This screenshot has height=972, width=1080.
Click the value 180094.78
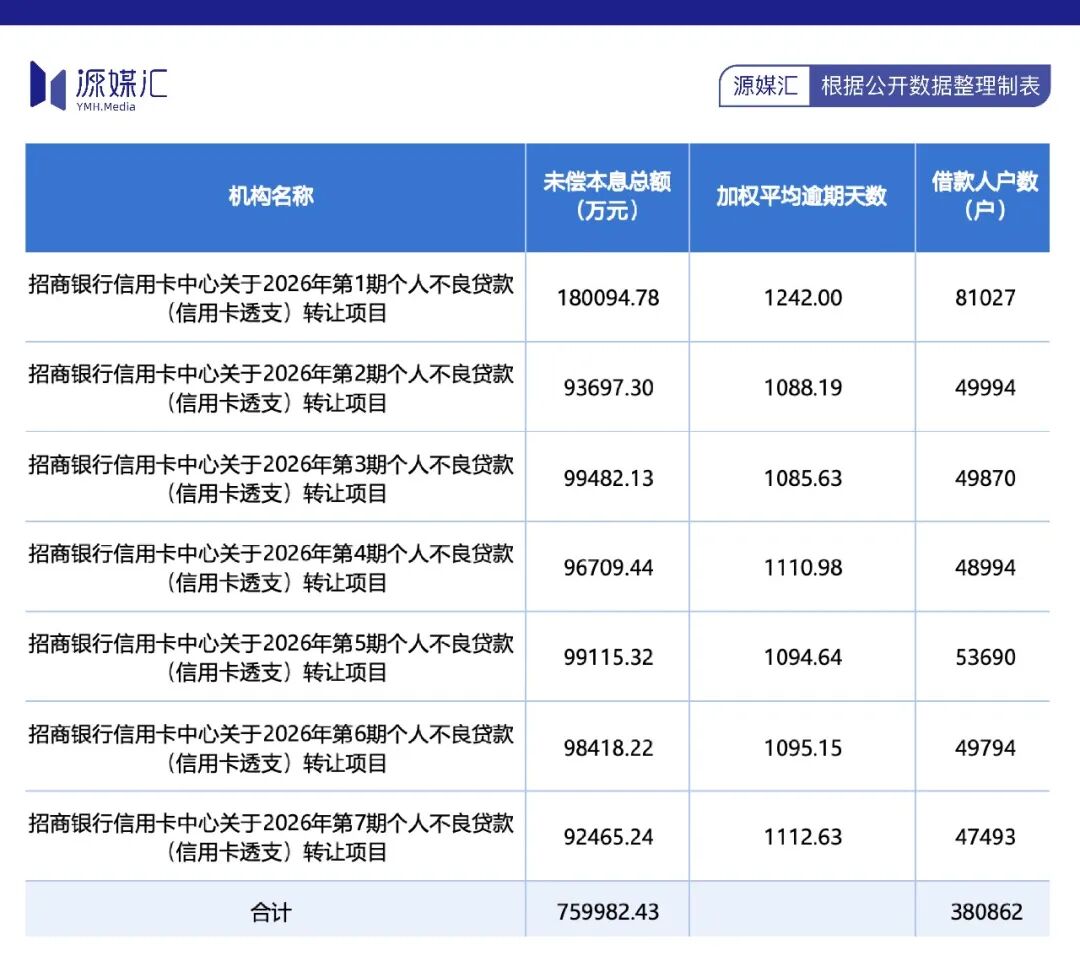point(608,298)
